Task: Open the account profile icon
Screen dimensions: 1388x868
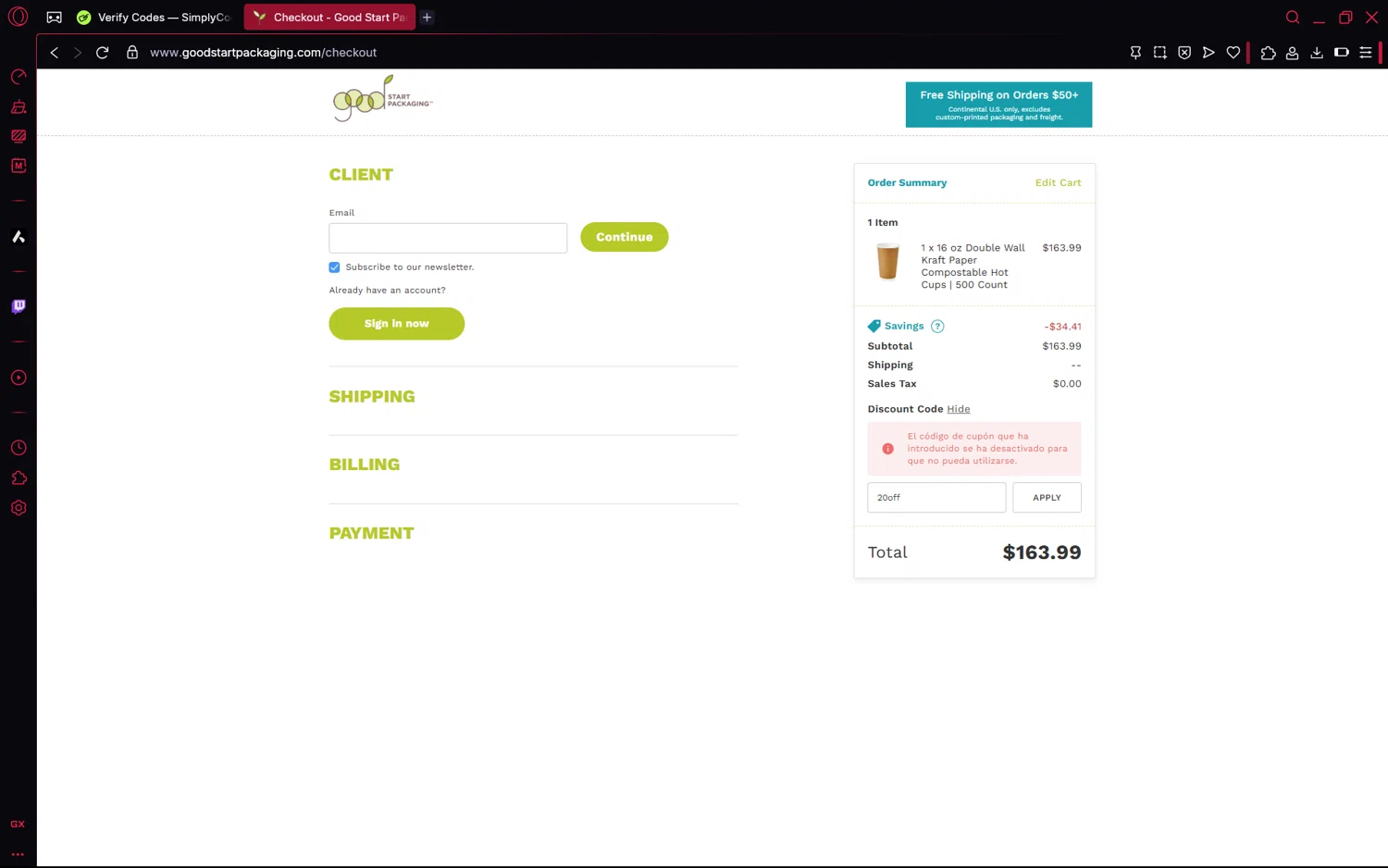Action: 1293,53
